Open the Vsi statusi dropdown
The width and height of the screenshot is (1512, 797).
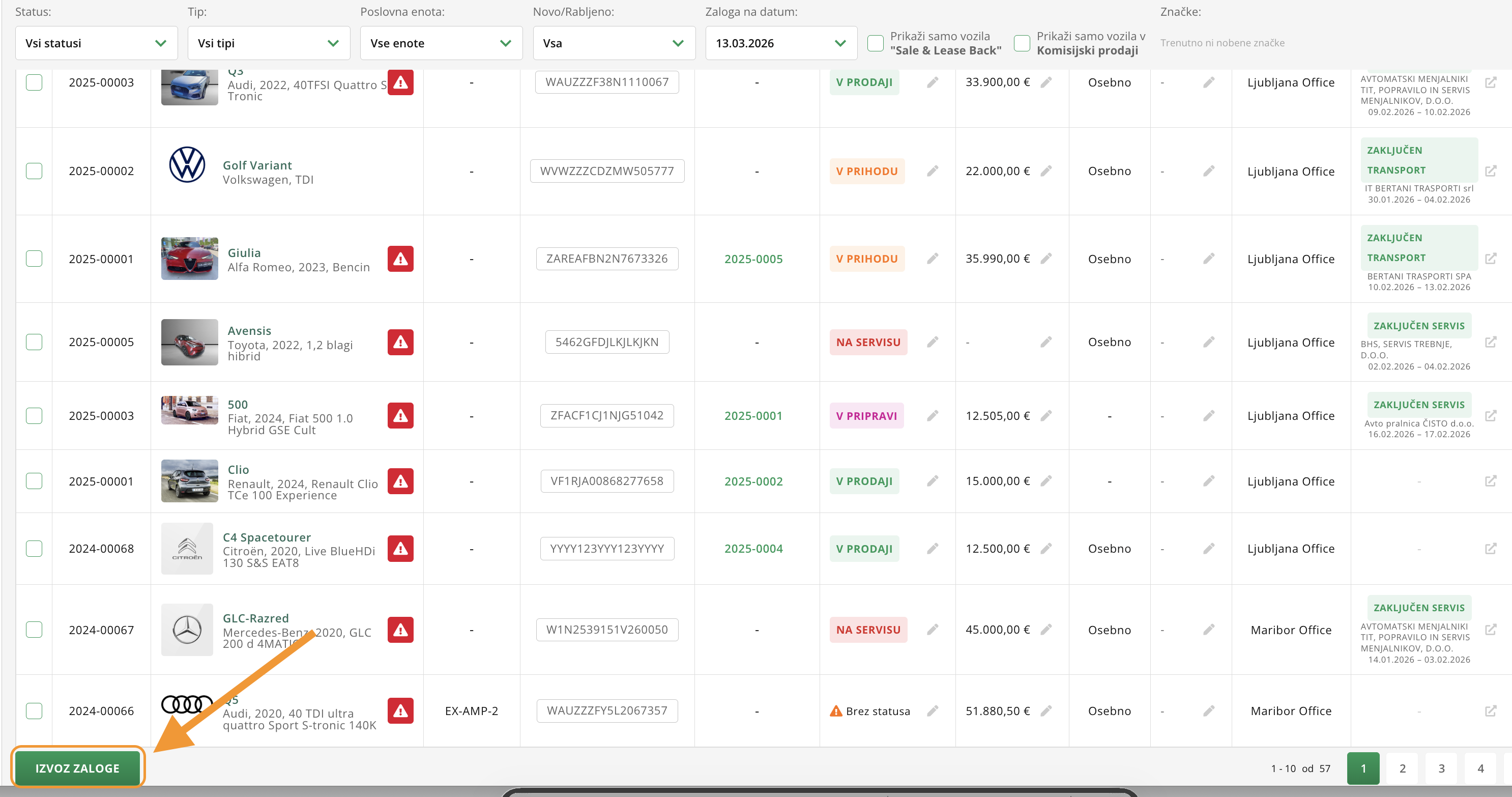[x=96, y=43]
